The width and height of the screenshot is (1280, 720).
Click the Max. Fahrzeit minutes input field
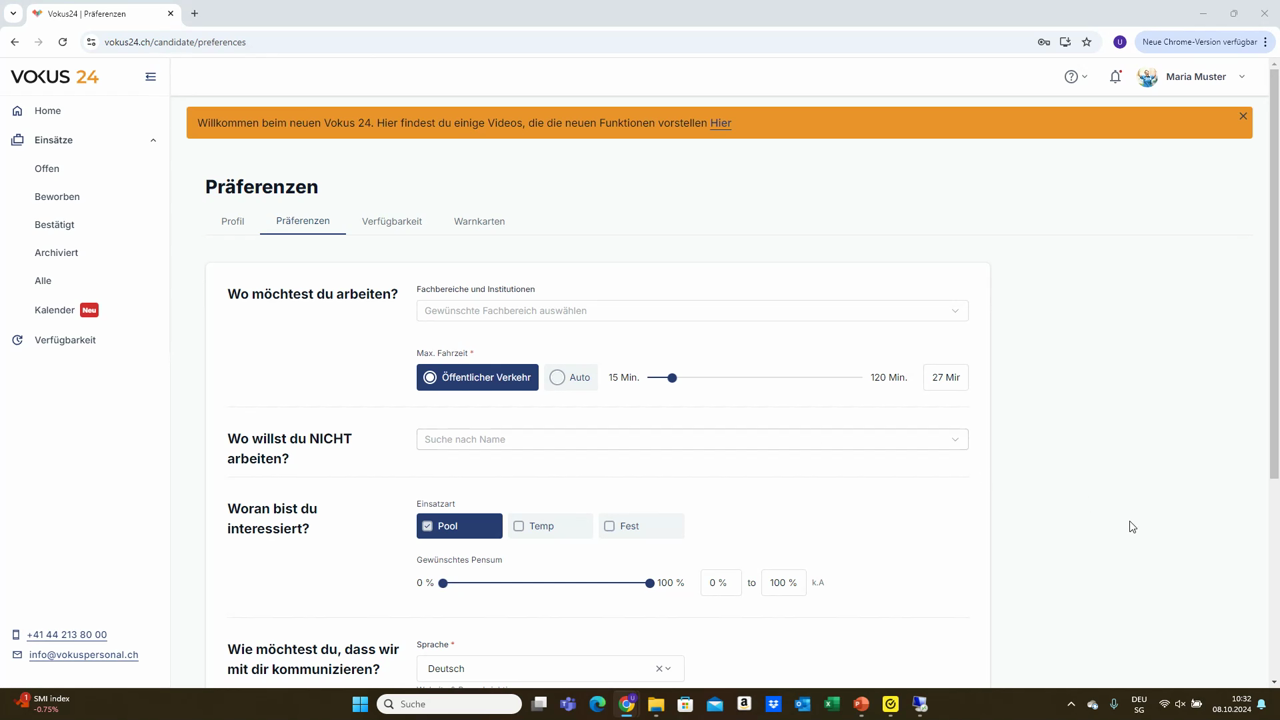tap(945, 377)
